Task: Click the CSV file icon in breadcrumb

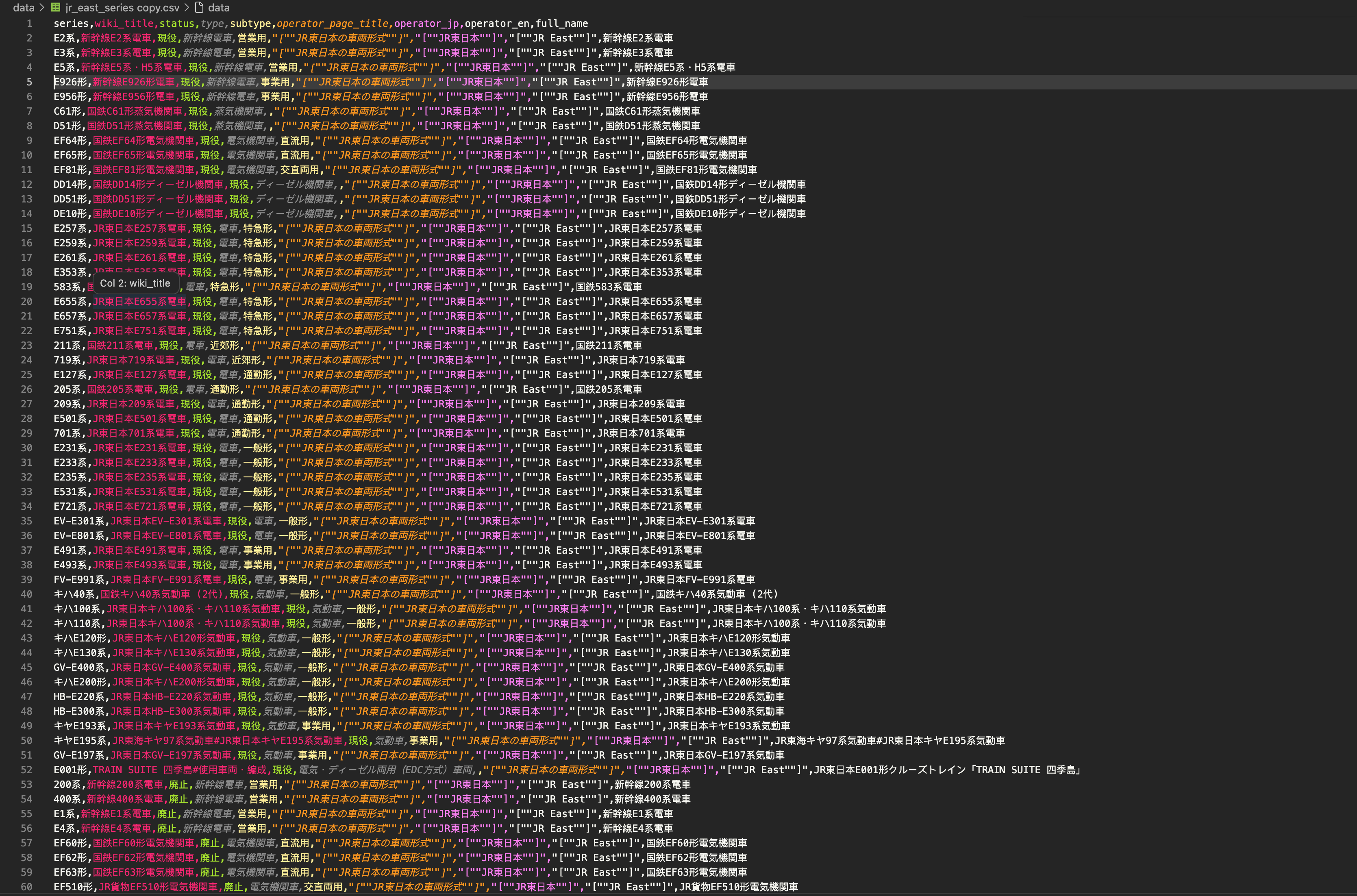Action: coord(55,7)
